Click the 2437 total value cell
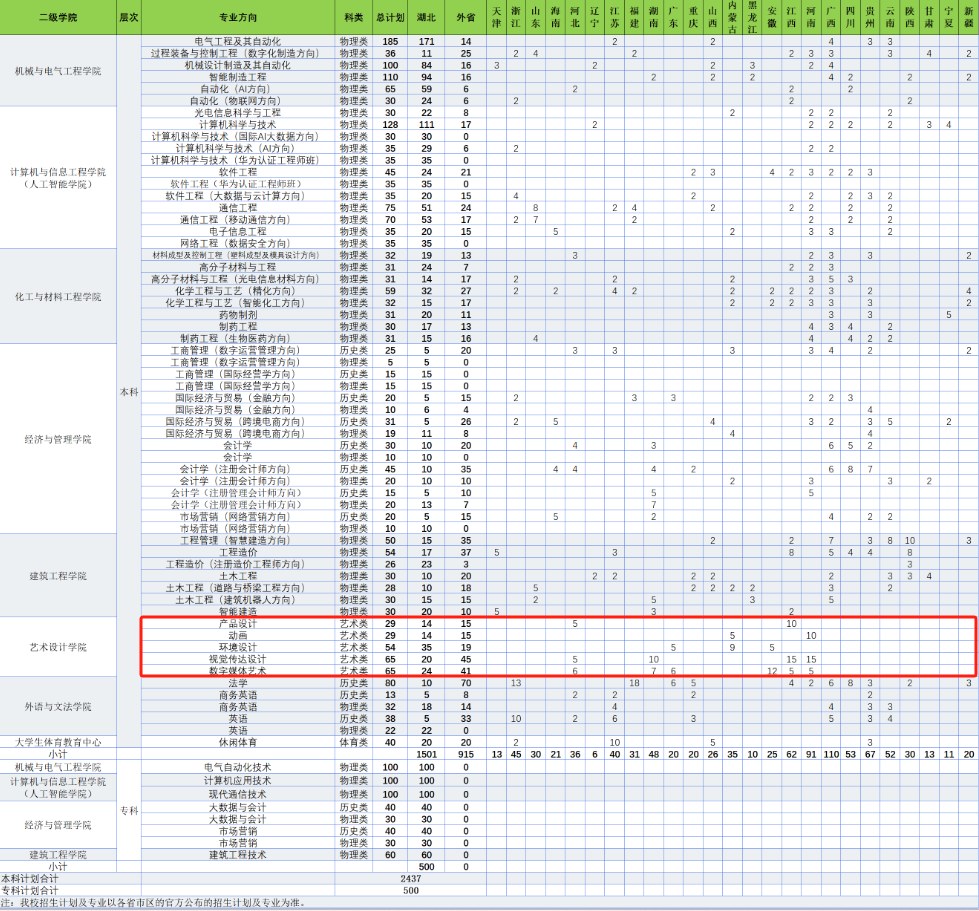Viewport: 979px width, 911px height. click(410, 878)
